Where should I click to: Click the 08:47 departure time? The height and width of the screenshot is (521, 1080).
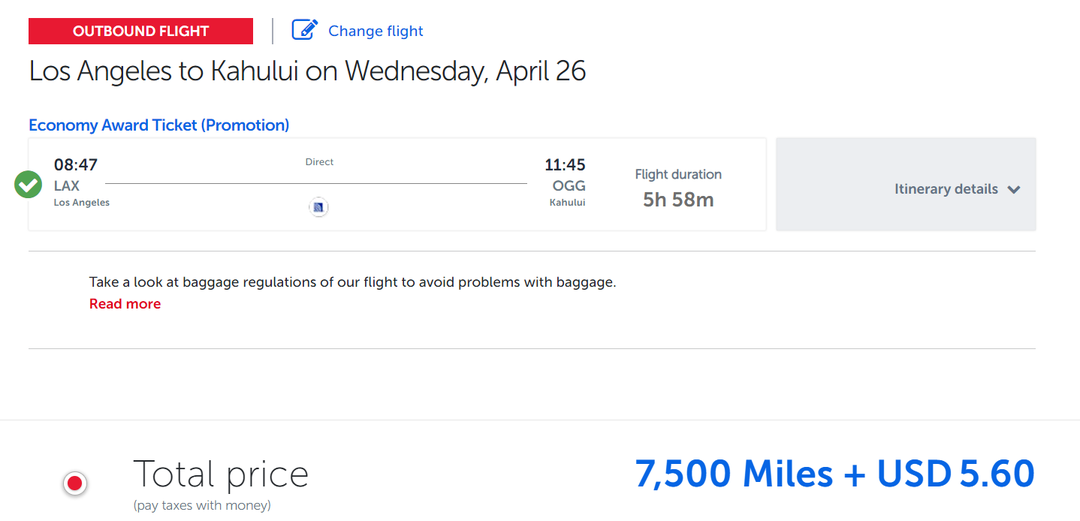click(x=76, y=165)
